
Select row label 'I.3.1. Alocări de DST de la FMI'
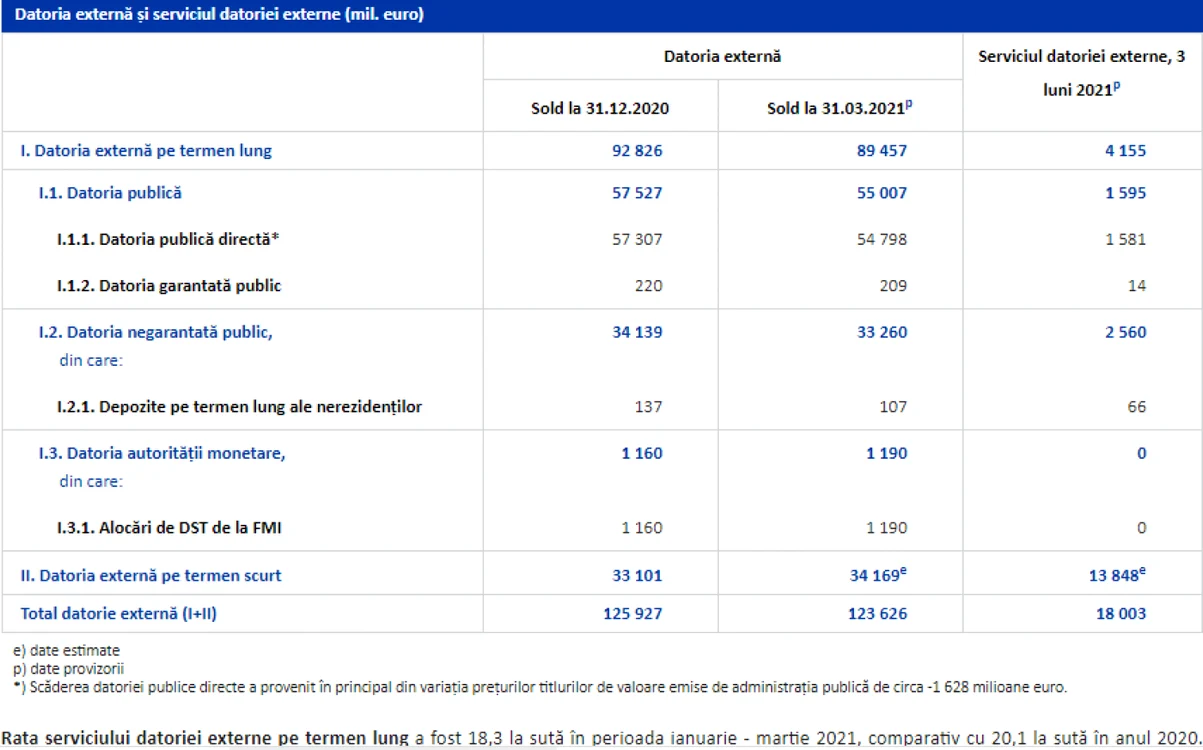click(x=169, y=527)
